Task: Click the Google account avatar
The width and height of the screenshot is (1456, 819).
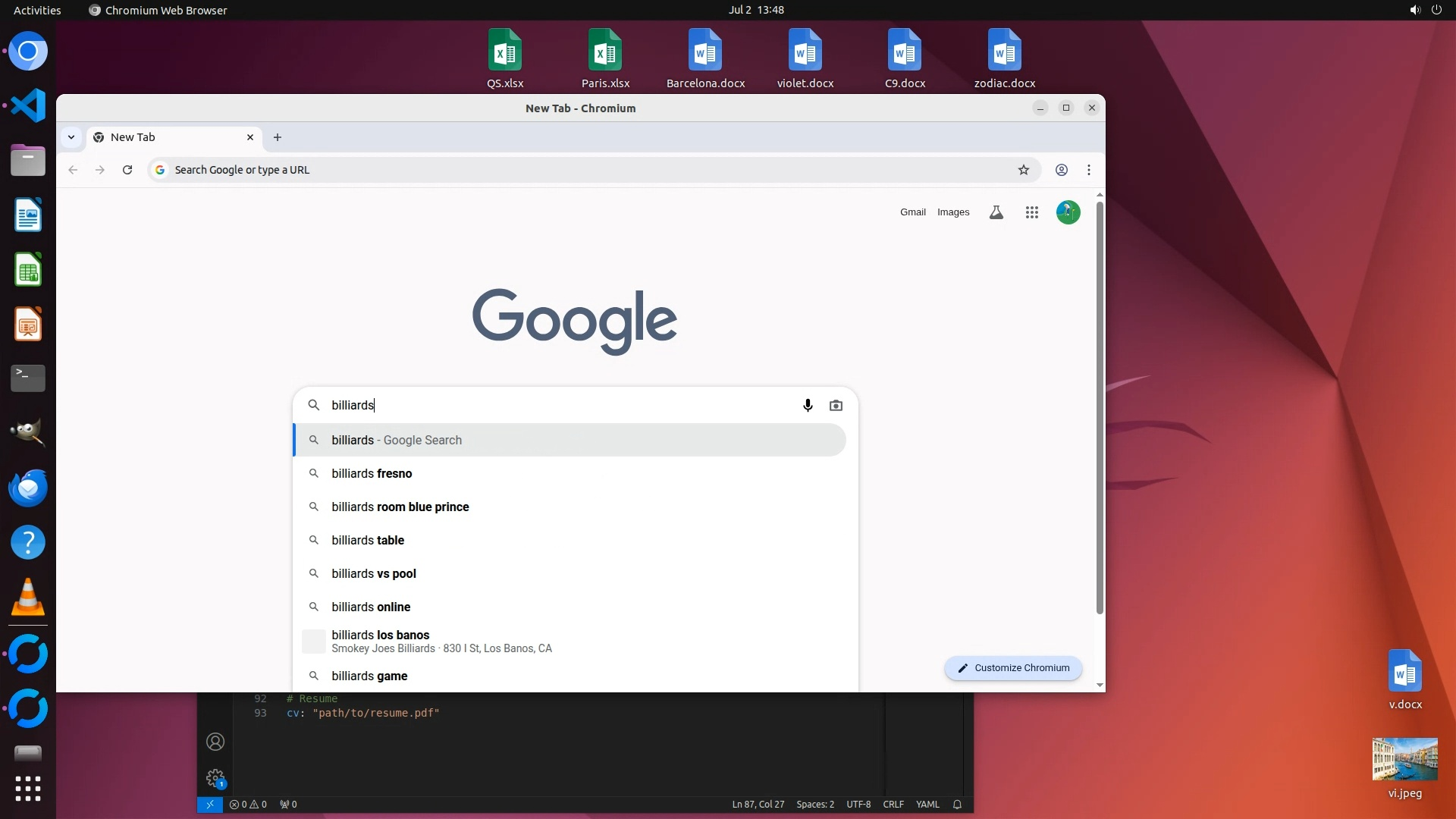Action: tap(1068, 213)
